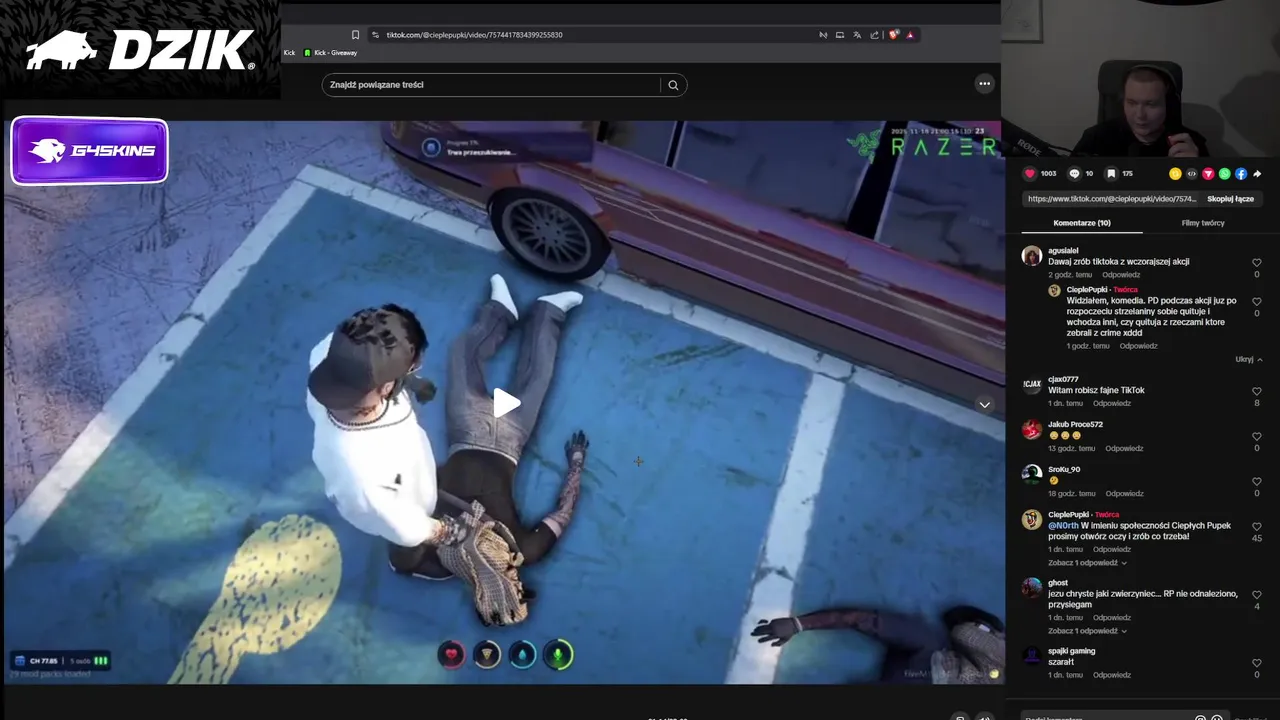
Task: Open site settings icon in address bar
Action: [375, 35]
